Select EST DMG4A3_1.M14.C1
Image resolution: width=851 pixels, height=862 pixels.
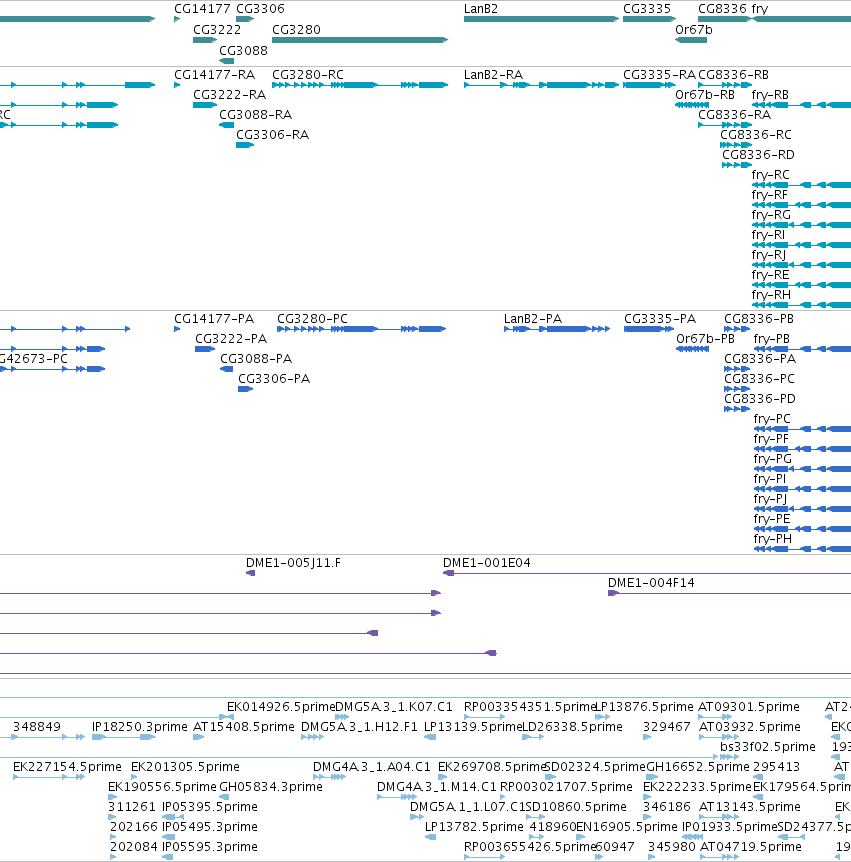[x=397, y=797]
